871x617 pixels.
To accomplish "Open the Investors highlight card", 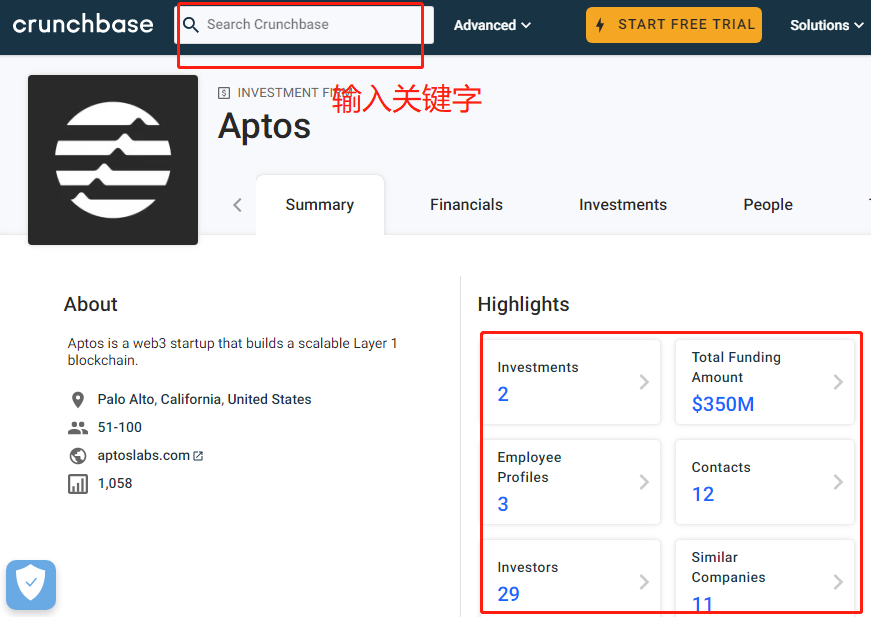I will (572, 578).
